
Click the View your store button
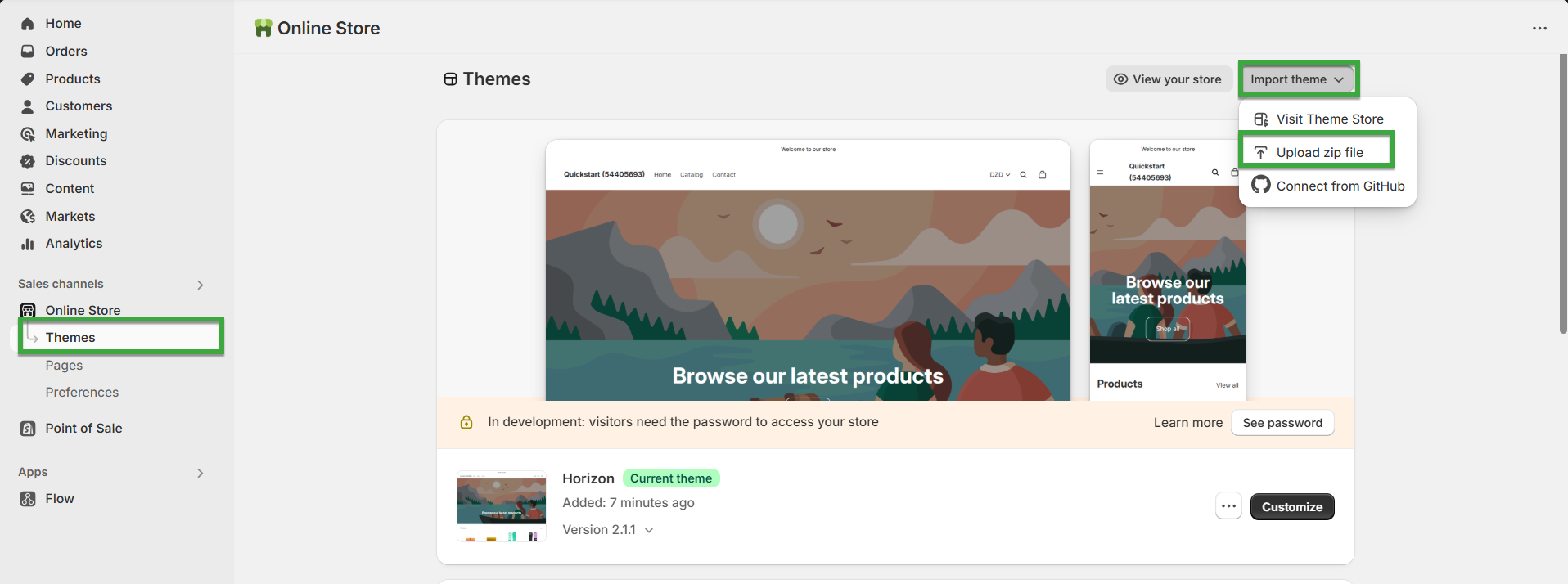(1169, 79)
